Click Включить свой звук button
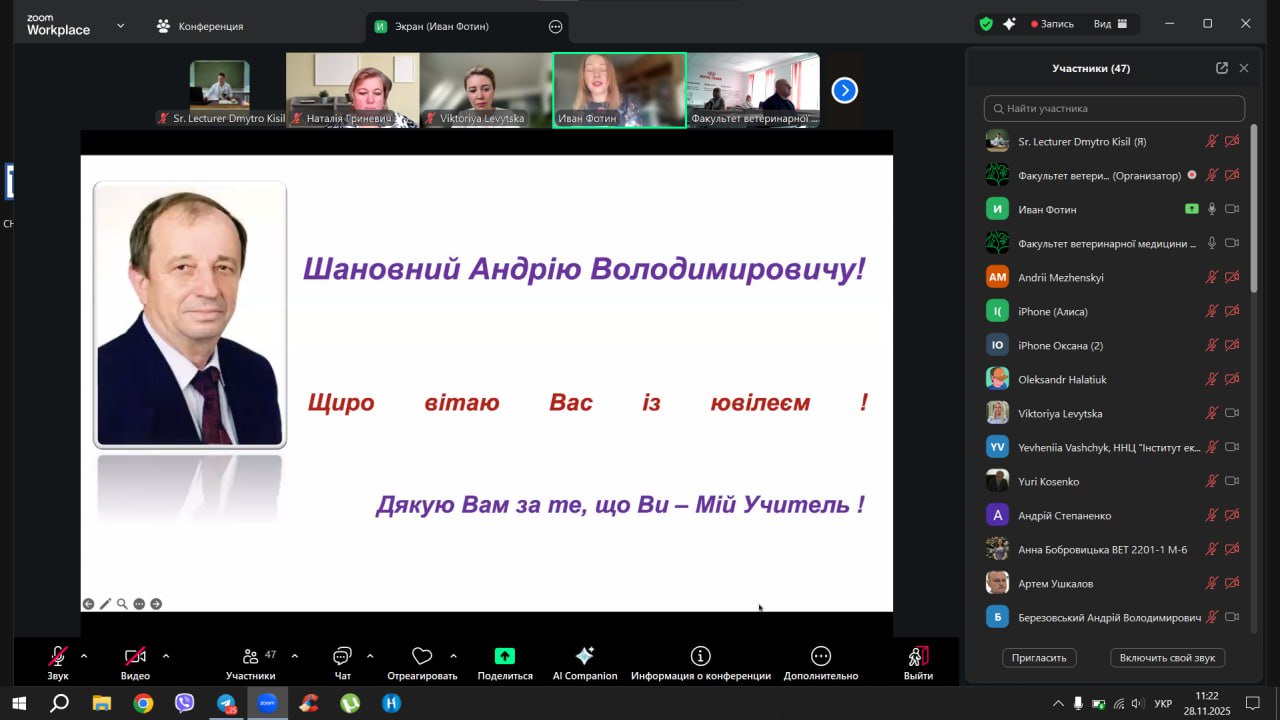This screenshot has height=720, width=1280. coord(1167,657)
